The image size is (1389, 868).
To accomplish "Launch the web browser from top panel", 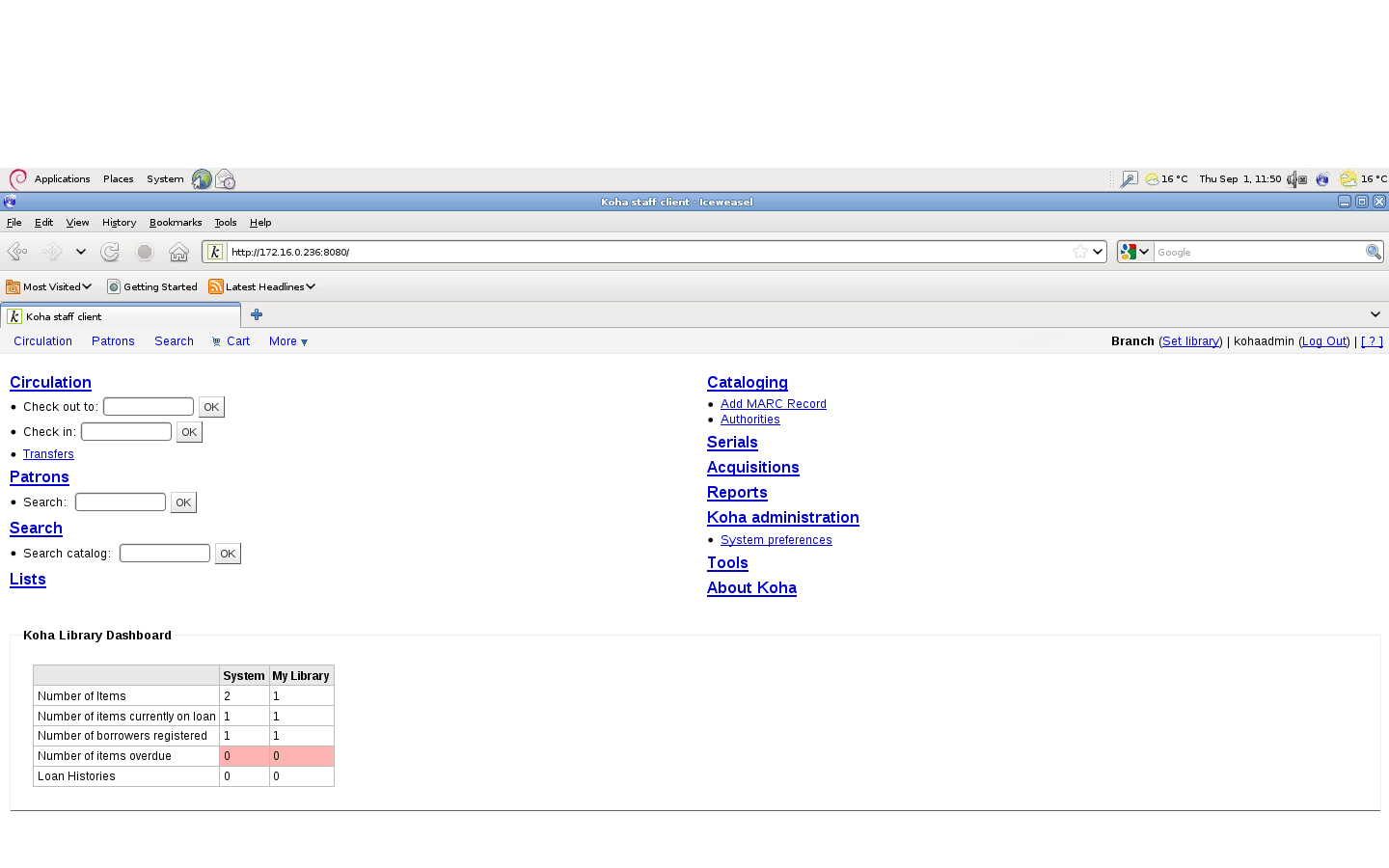I will [x=202, y=179].
